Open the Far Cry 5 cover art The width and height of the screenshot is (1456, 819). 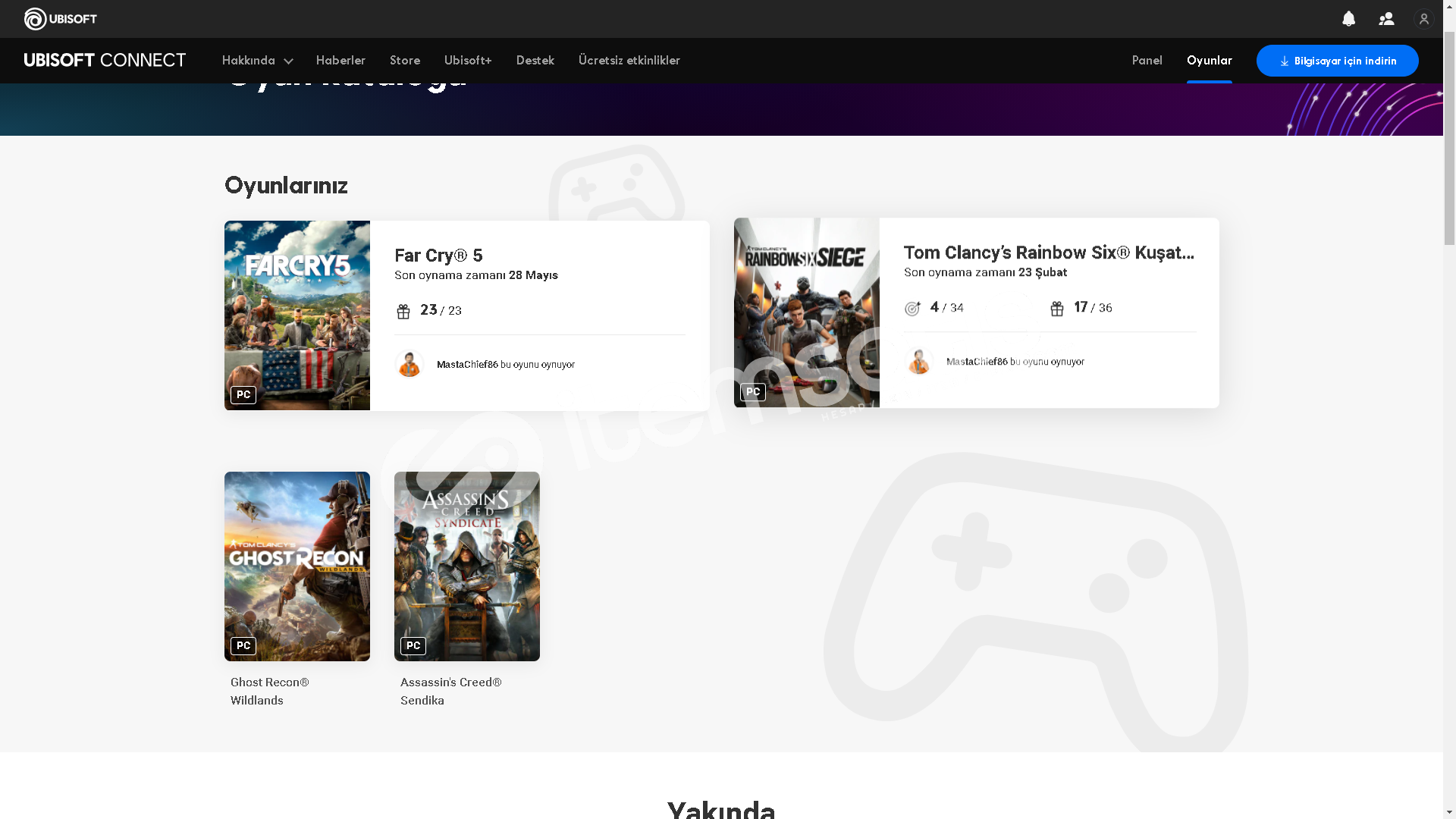click(297, 315)
